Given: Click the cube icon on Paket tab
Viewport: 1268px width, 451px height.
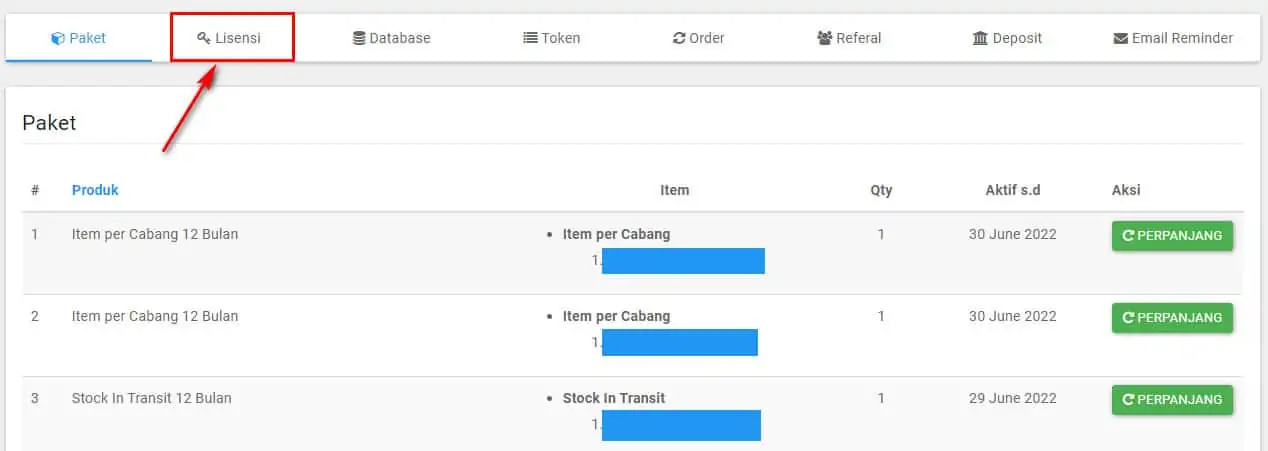Looking at the screenshot, I should (57, 38).
